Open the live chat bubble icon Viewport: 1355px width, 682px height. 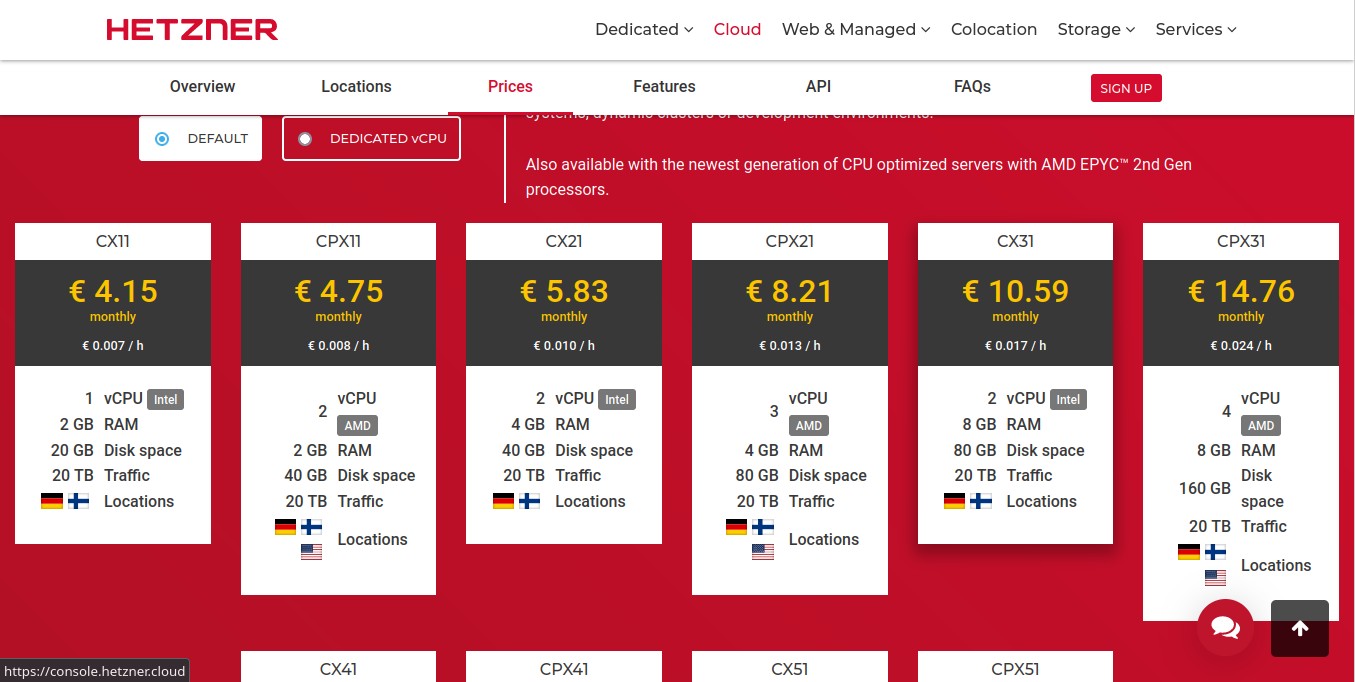click(1225, 627)
